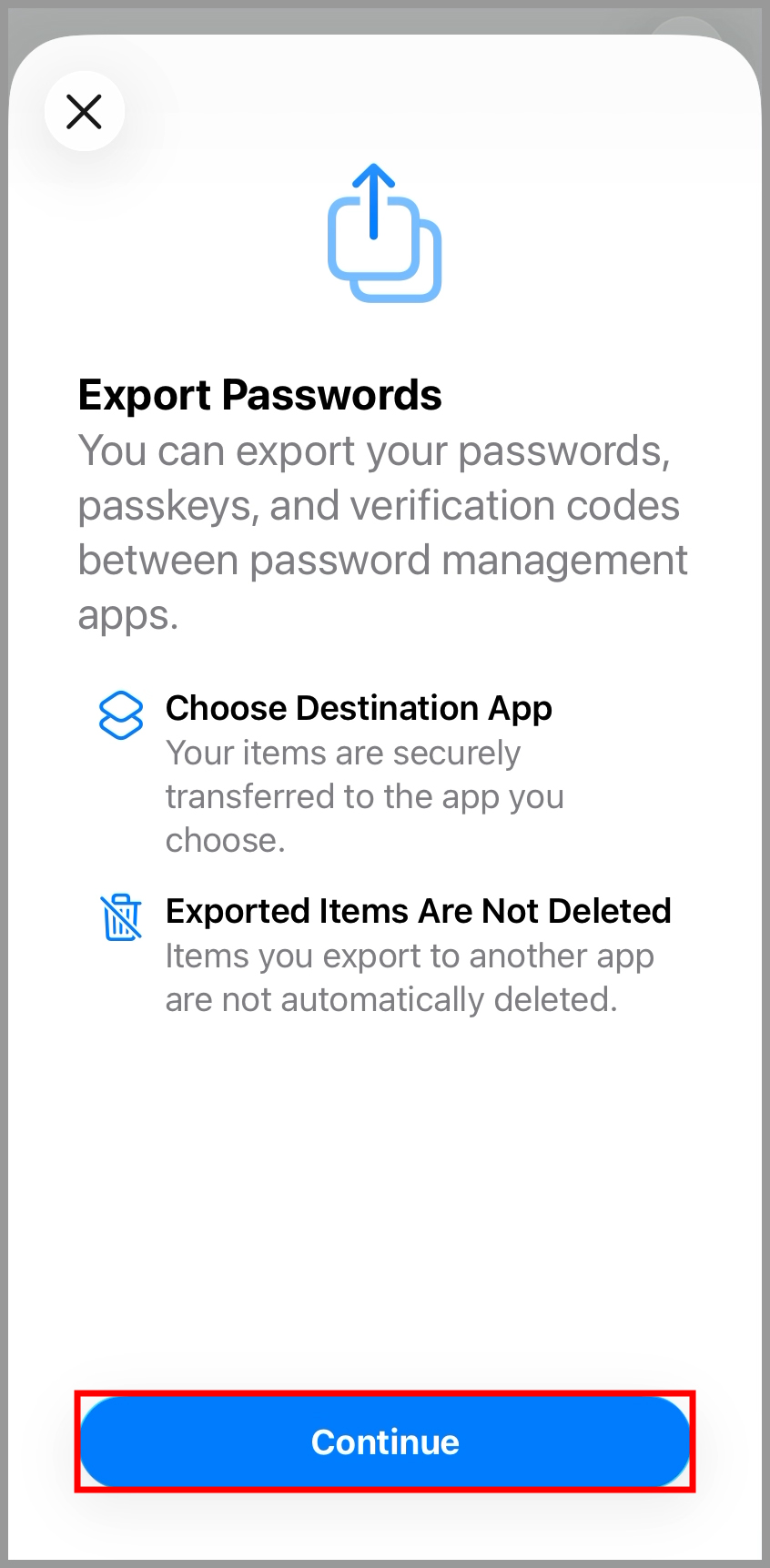Click "You can export your passwords" text
Screen dimensions: 770x1568
374,451
